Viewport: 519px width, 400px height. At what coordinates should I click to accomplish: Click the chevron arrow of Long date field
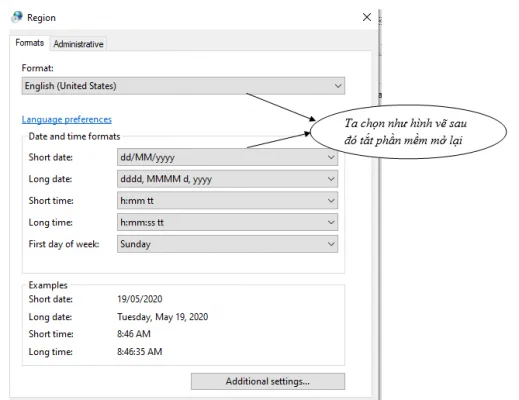[x=331, y=179]
